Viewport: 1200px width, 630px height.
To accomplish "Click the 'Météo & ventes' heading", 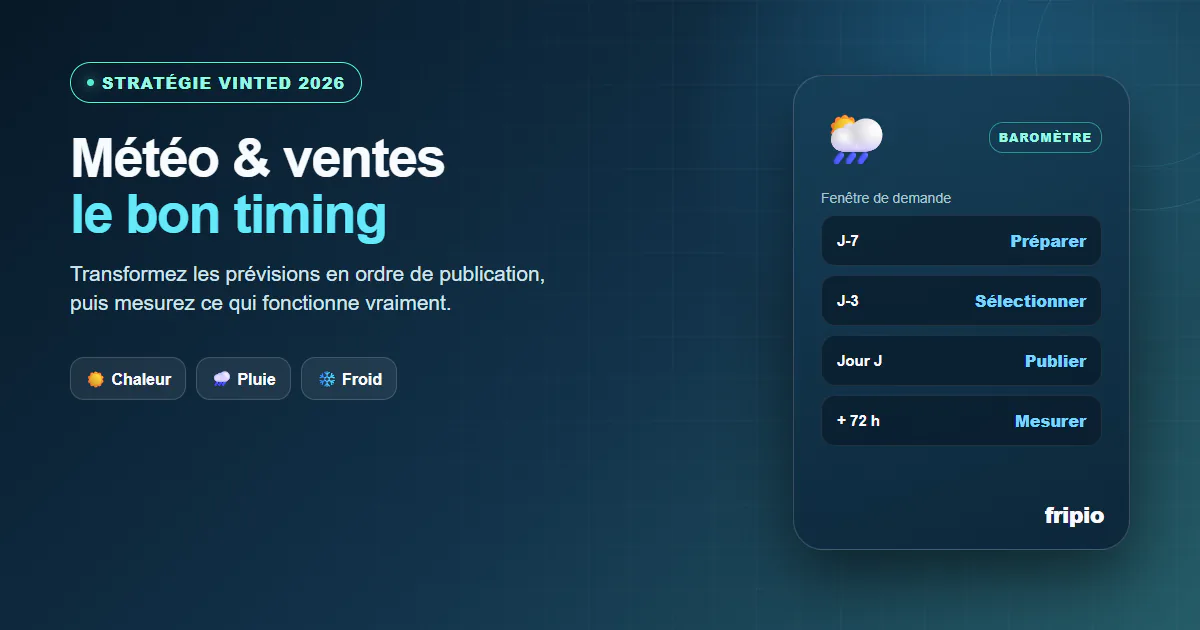I will pyautogui.click(x=258, y=158).
